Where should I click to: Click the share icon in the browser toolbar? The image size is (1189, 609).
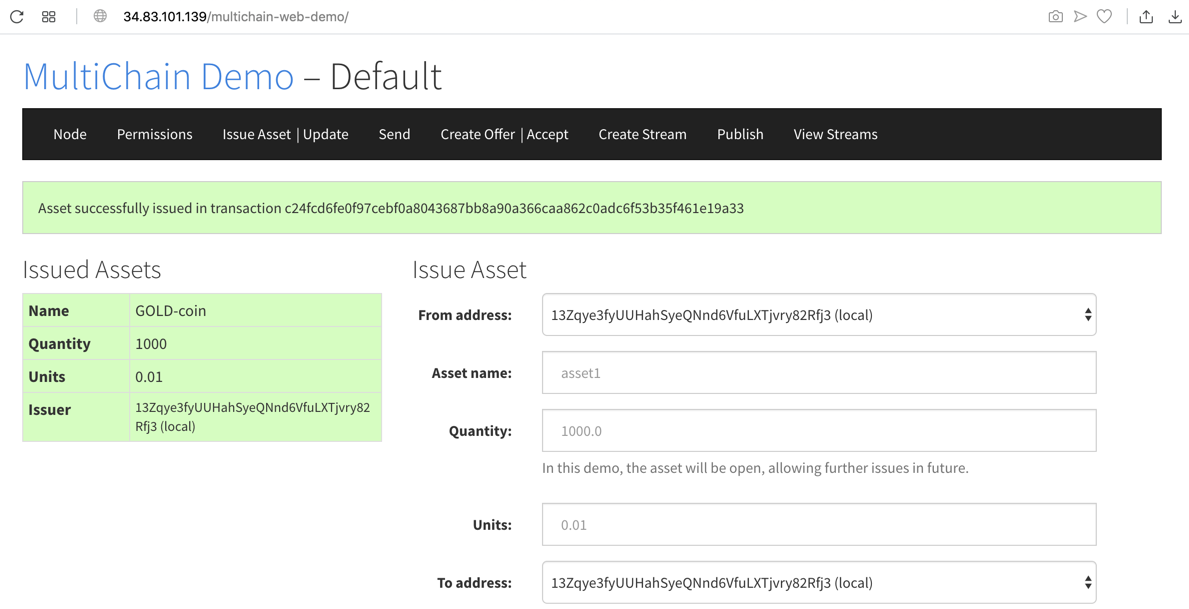point(1146,16)
